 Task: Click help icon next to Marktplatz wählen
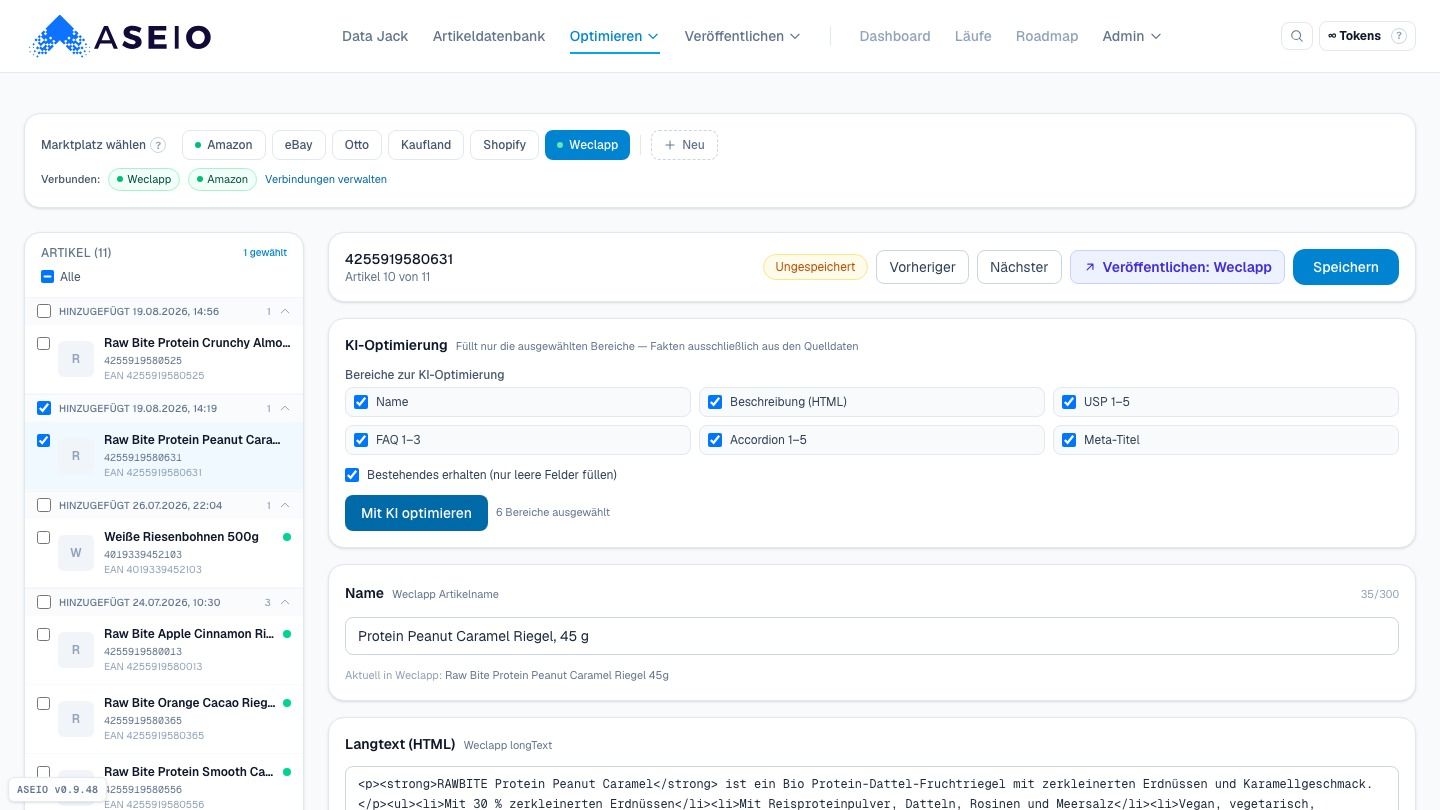tap(158, 145)
